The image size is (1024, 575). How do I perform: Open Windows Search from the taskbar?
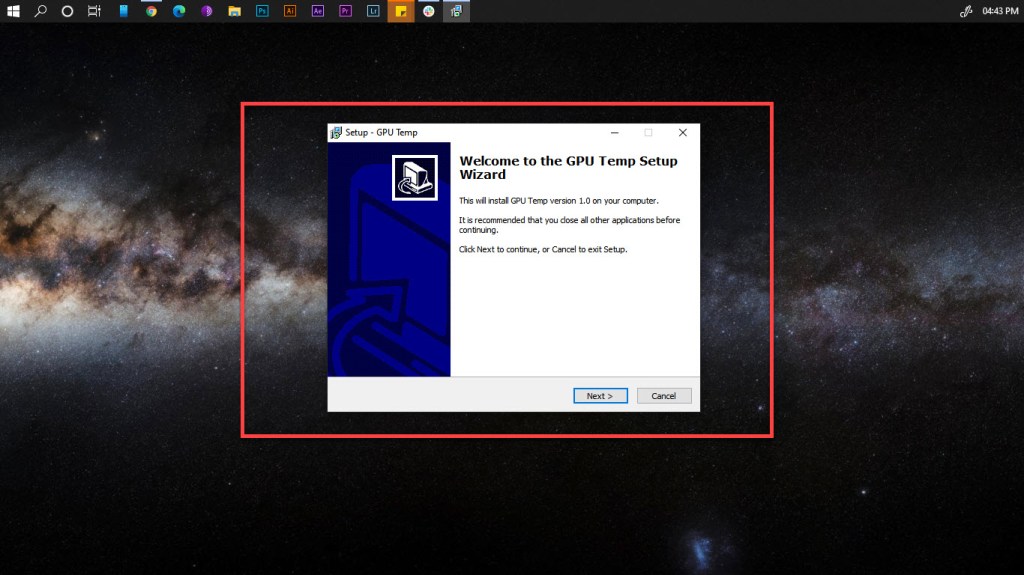pos(41,11)
